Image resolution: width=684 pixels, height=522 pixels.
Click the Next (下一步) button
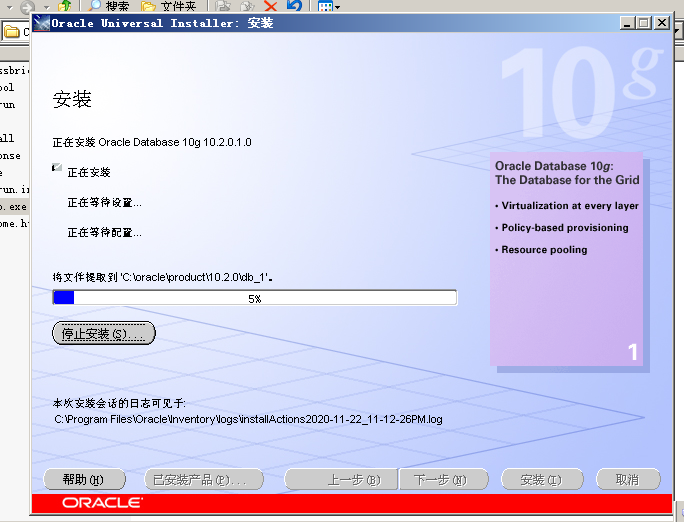444,479
